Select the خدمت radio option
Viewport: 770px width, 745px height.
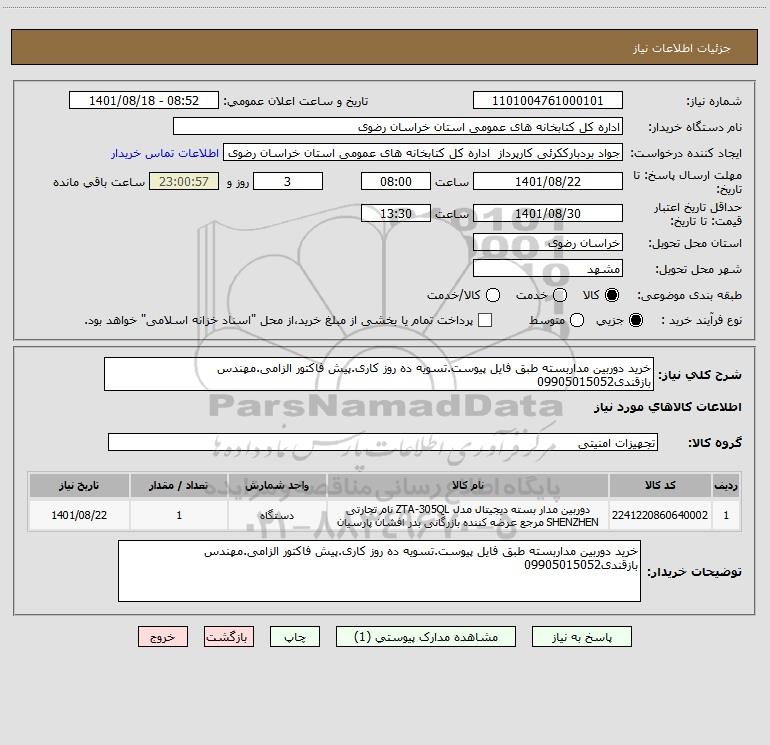pos(560,295)
